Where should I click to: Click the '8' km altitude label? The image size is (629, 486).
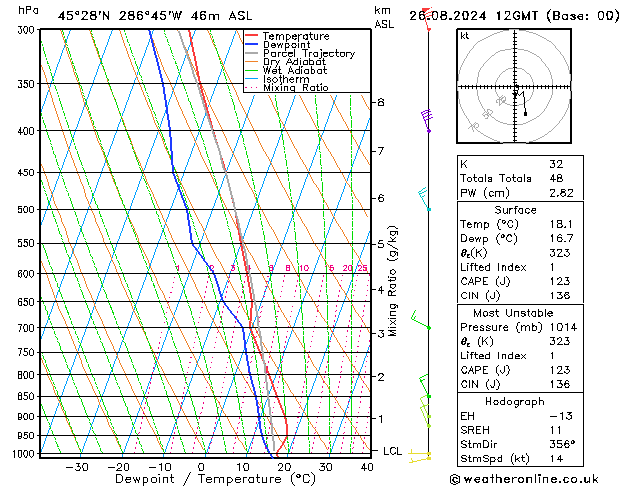380,102
